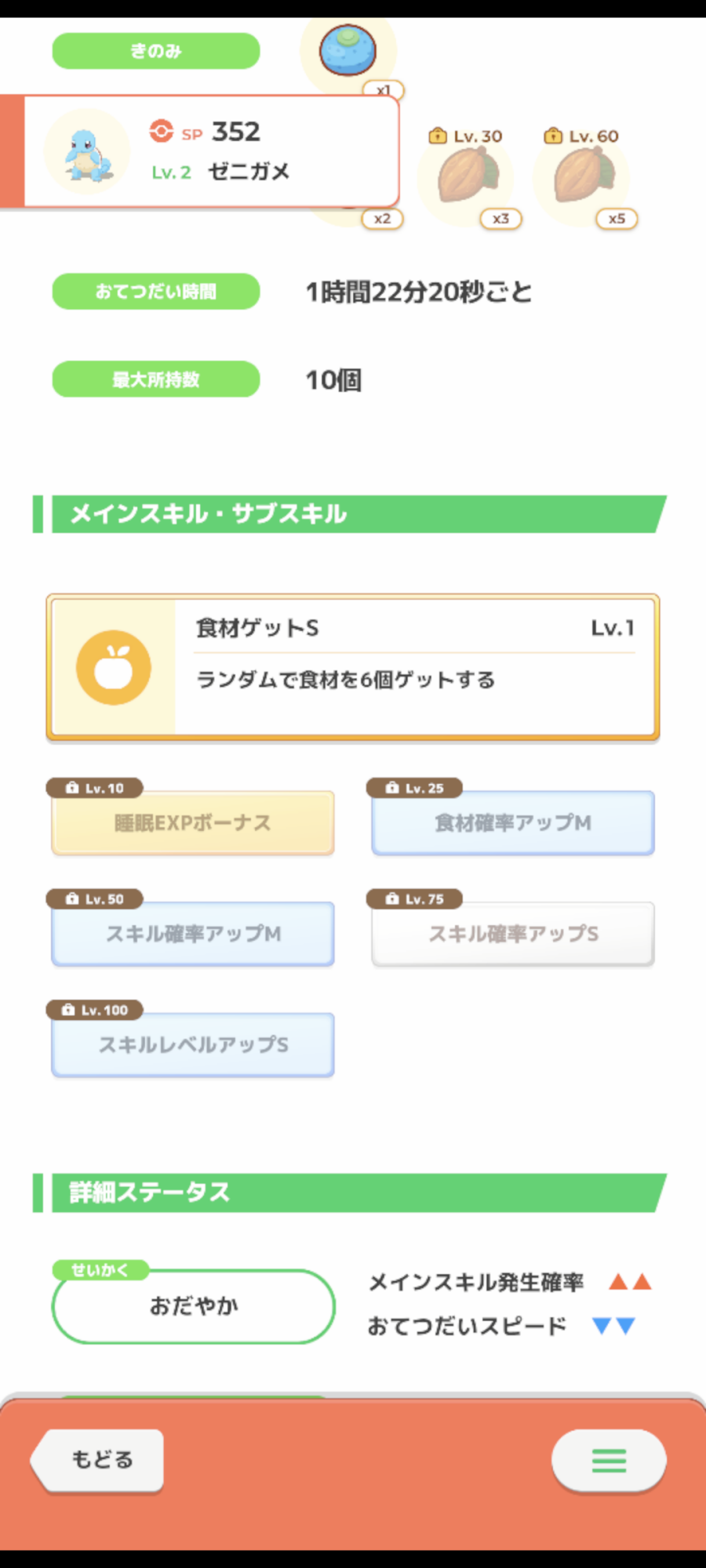
Task: Tap the blue berry icon
Action: pos(348,50)
